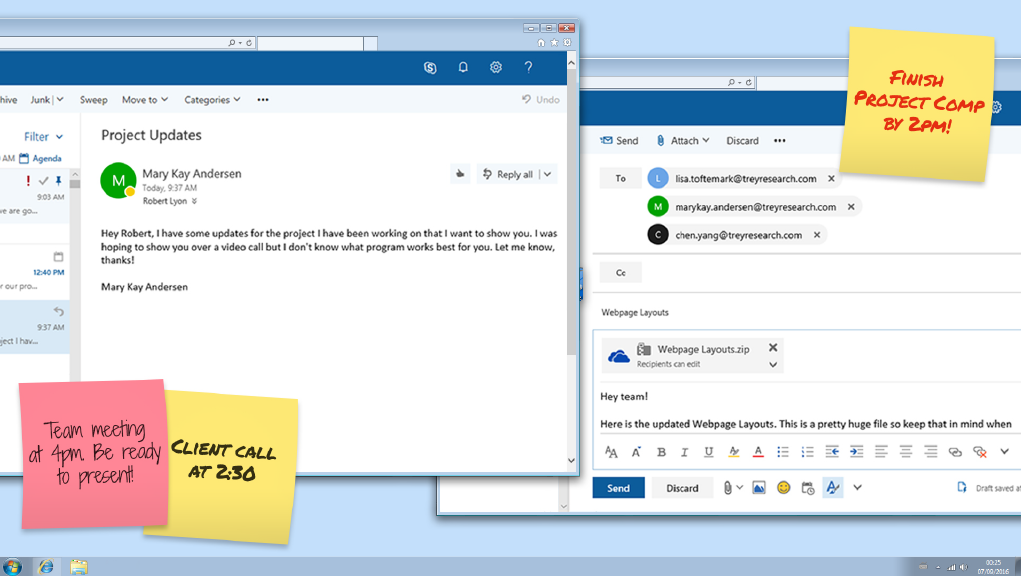1021x576 pixels.
Task: Send the email with the blue Send button
Action: [619, 487]
